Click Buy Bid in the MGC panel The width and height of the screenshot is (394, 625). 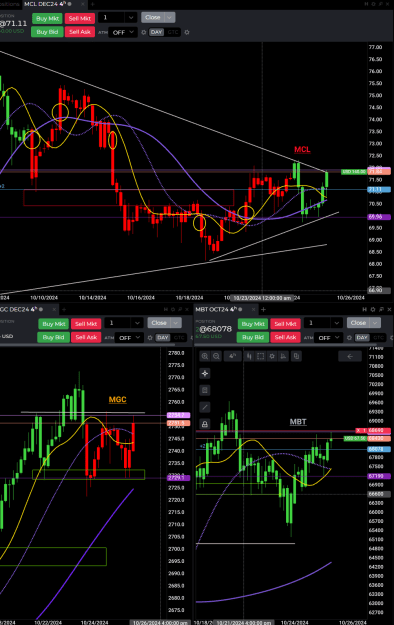pos(53,337)
